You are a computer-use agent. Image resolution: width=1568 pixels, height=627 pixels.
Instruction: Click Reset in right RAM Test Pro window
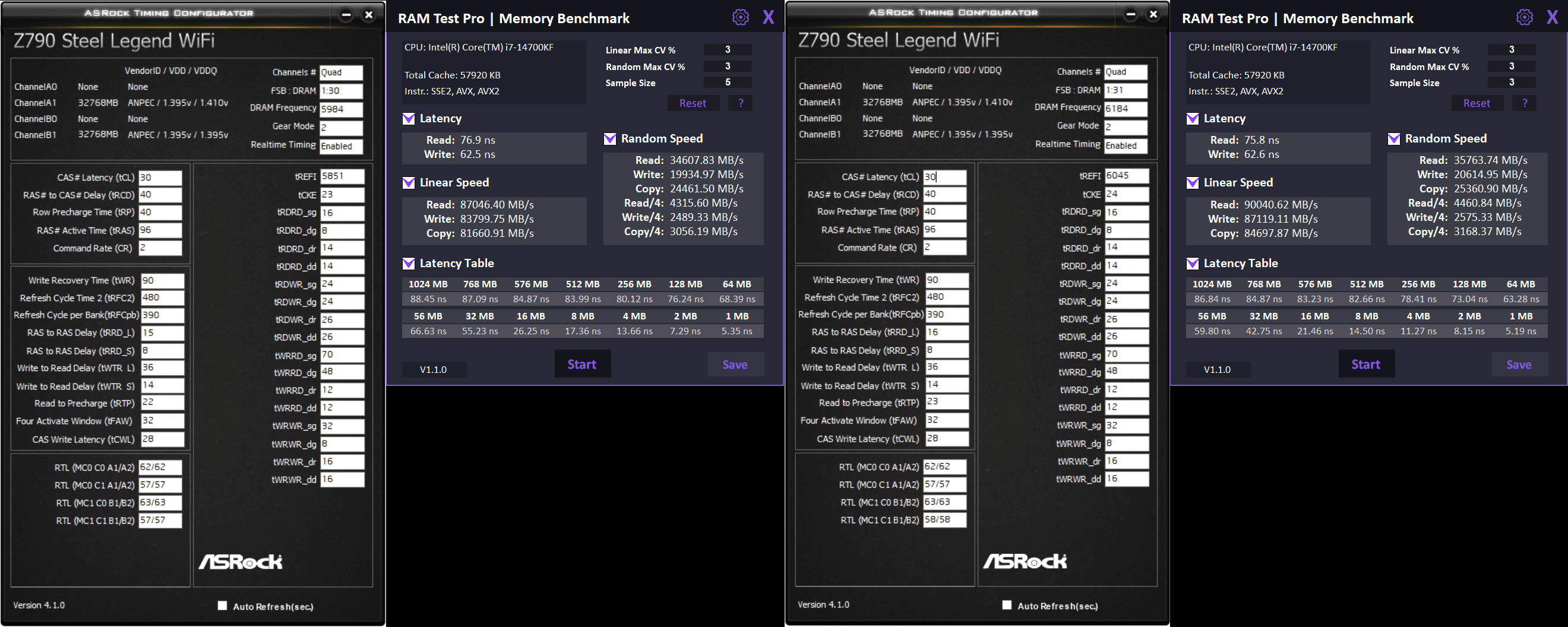[x=1477, y=103]
